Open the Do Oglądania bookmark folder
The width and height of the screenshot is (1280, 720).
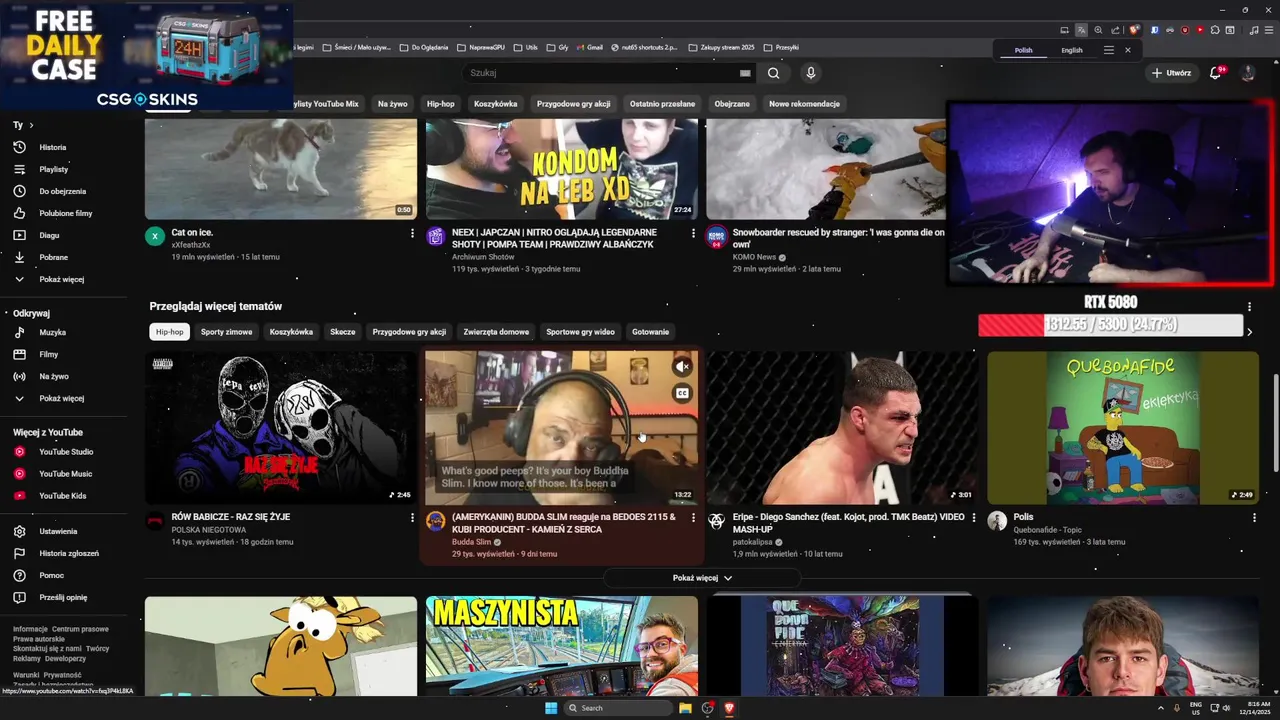pyautogui.click(x=424, y=47)
